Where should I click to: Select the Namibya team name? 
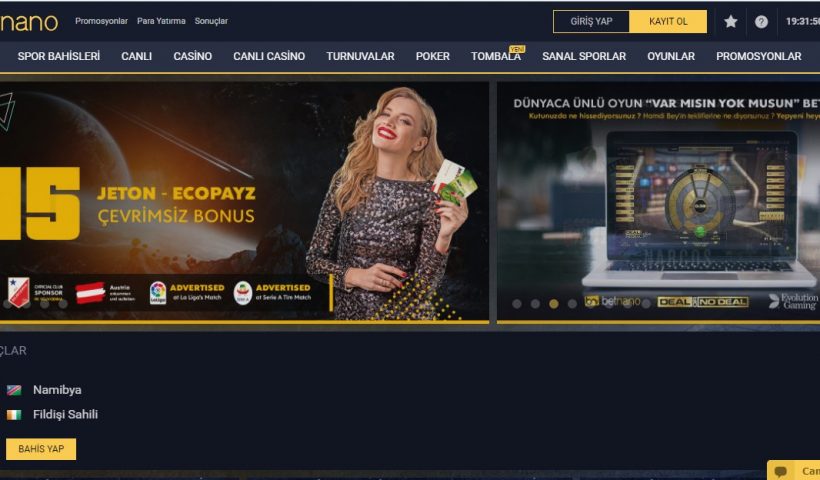click(x=57, y=390)
